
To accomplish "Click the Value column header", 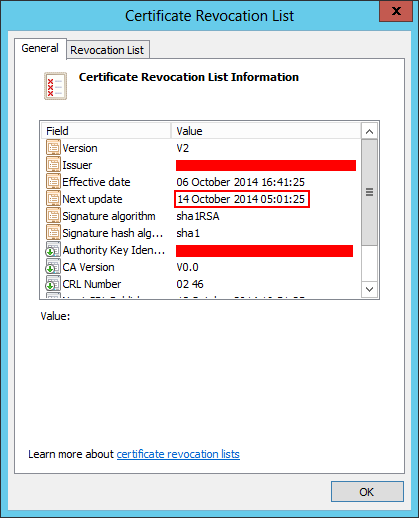I will click(x=266, y=131).
